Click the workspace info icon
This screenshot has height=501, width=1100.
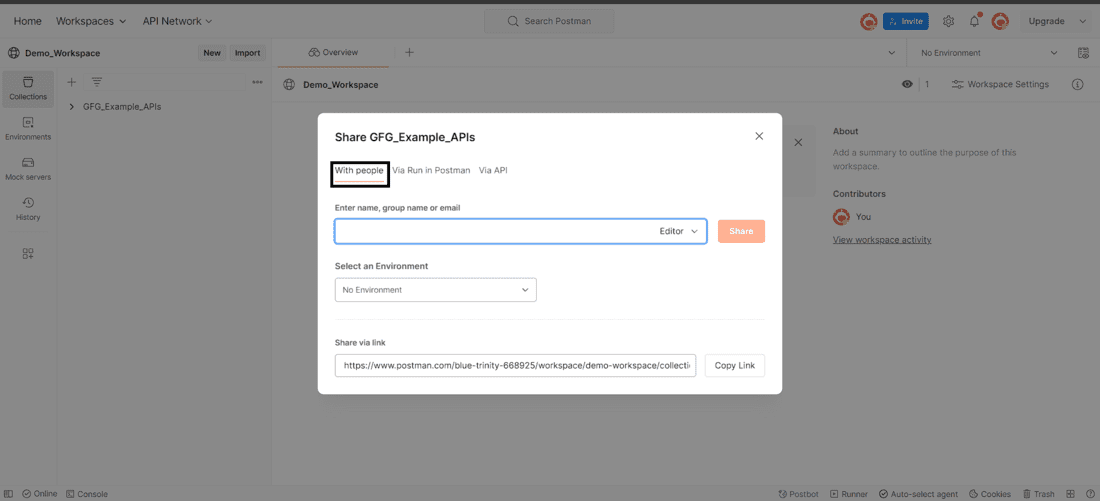[1077, 85]
